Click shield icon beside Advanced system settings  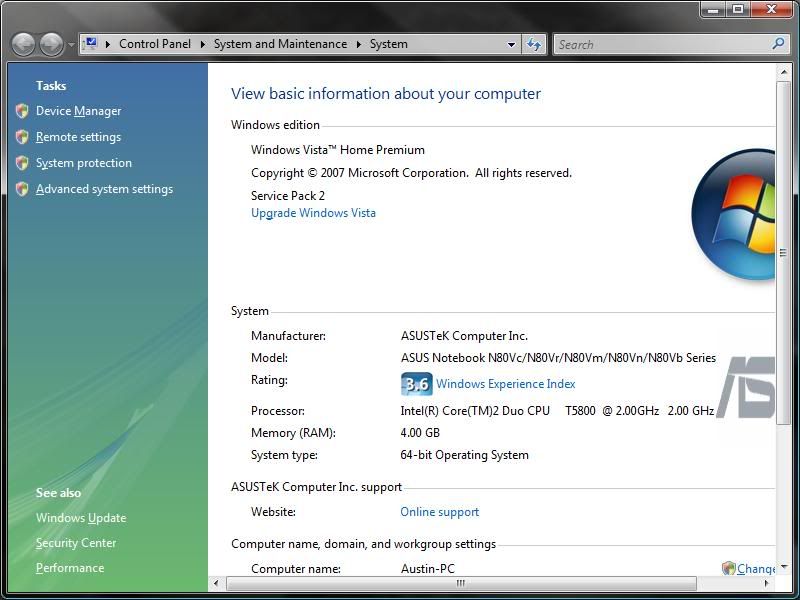(22, 189)
